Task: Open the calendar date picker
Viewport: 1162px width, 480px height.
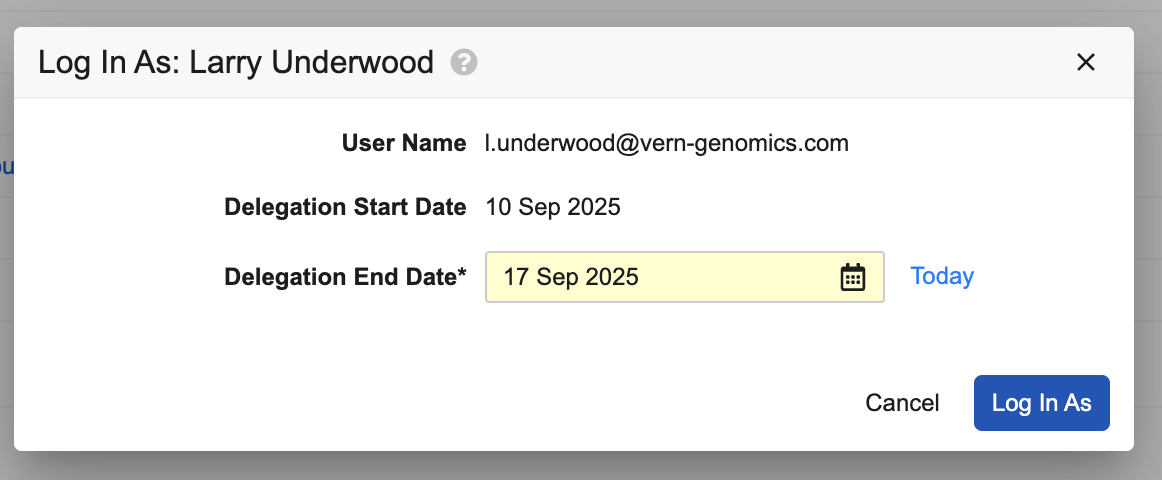Action: click(x=852, y=277)
